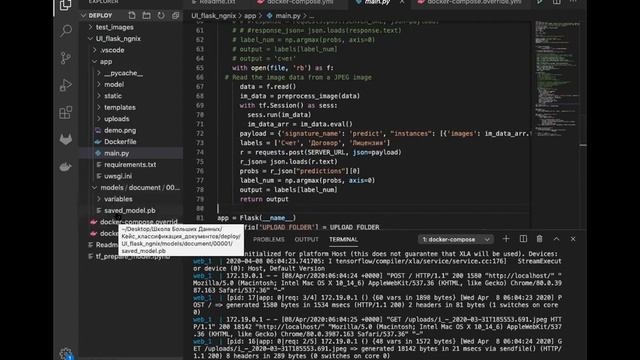Open the Source Control view
640x360 pixels.
[66, 58]
